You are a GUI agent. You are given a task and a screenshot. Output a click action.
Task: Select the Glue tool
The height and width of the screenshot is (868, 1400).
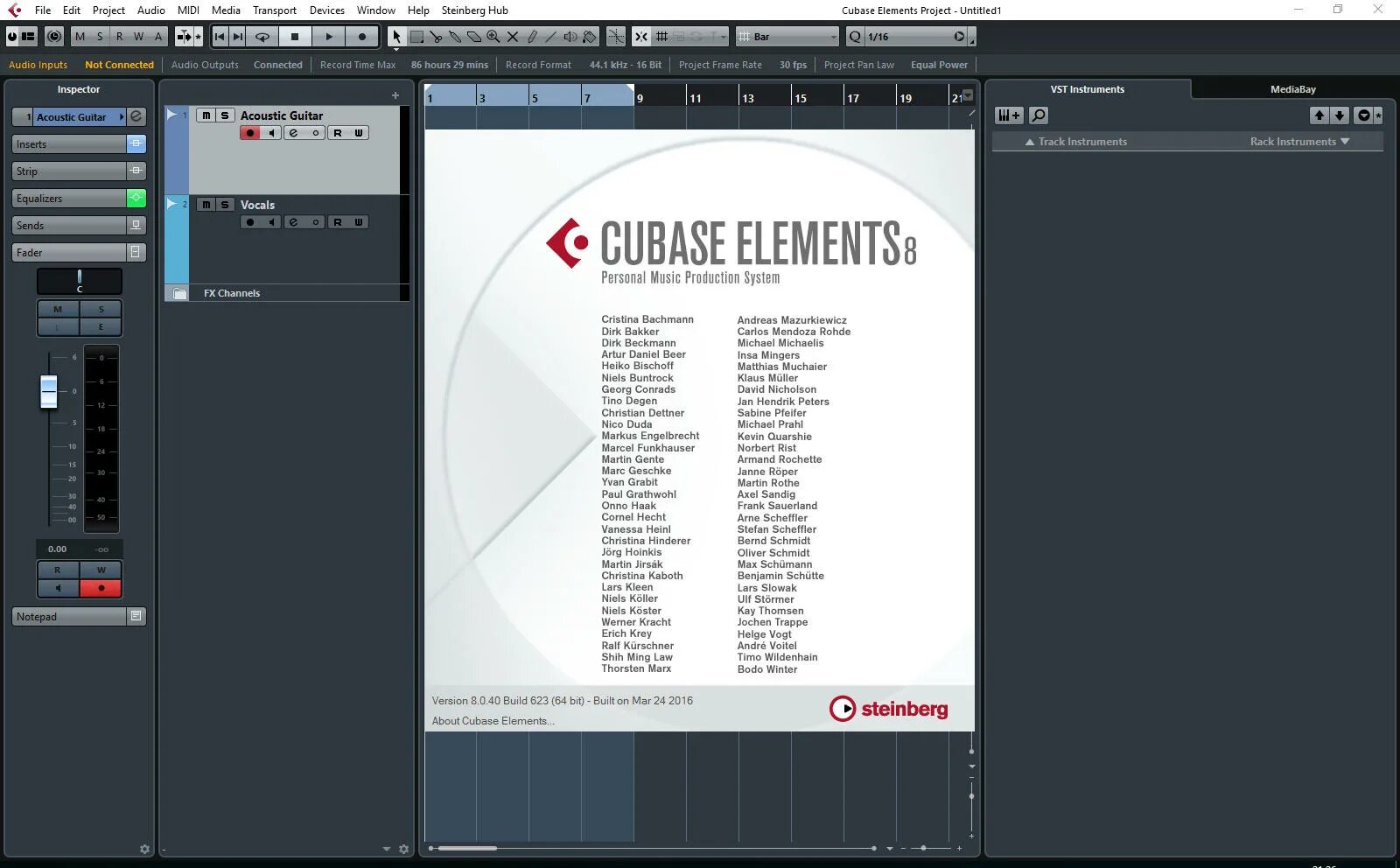[455, 37]
